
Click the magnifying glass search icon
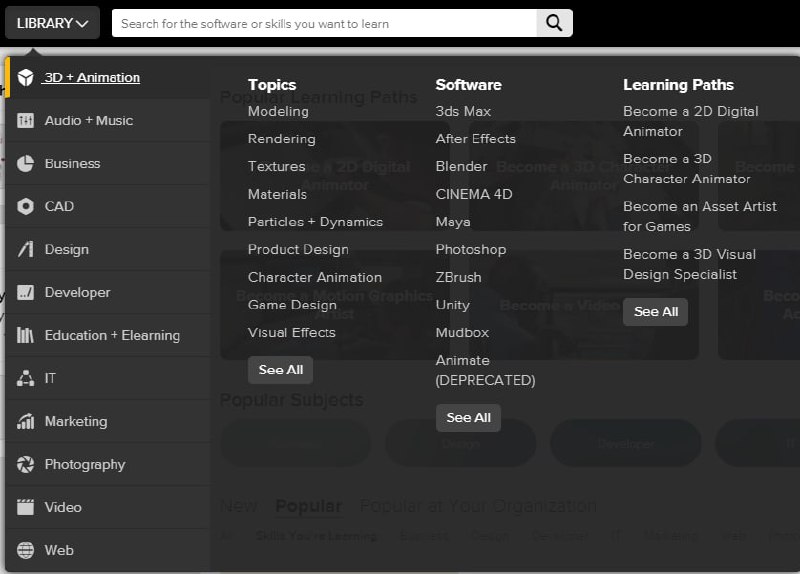pos(554,23)
